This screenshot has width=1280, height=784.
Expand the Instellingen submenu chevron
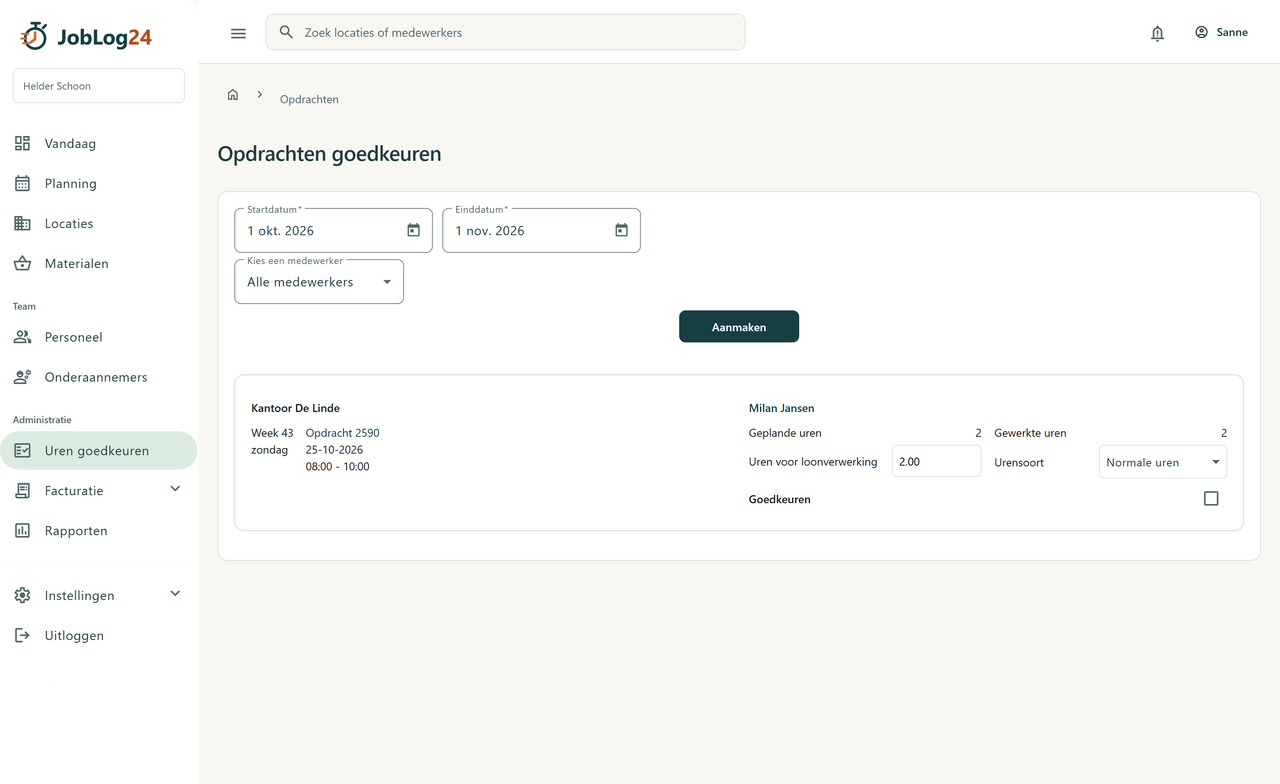(x=175, y=594)
